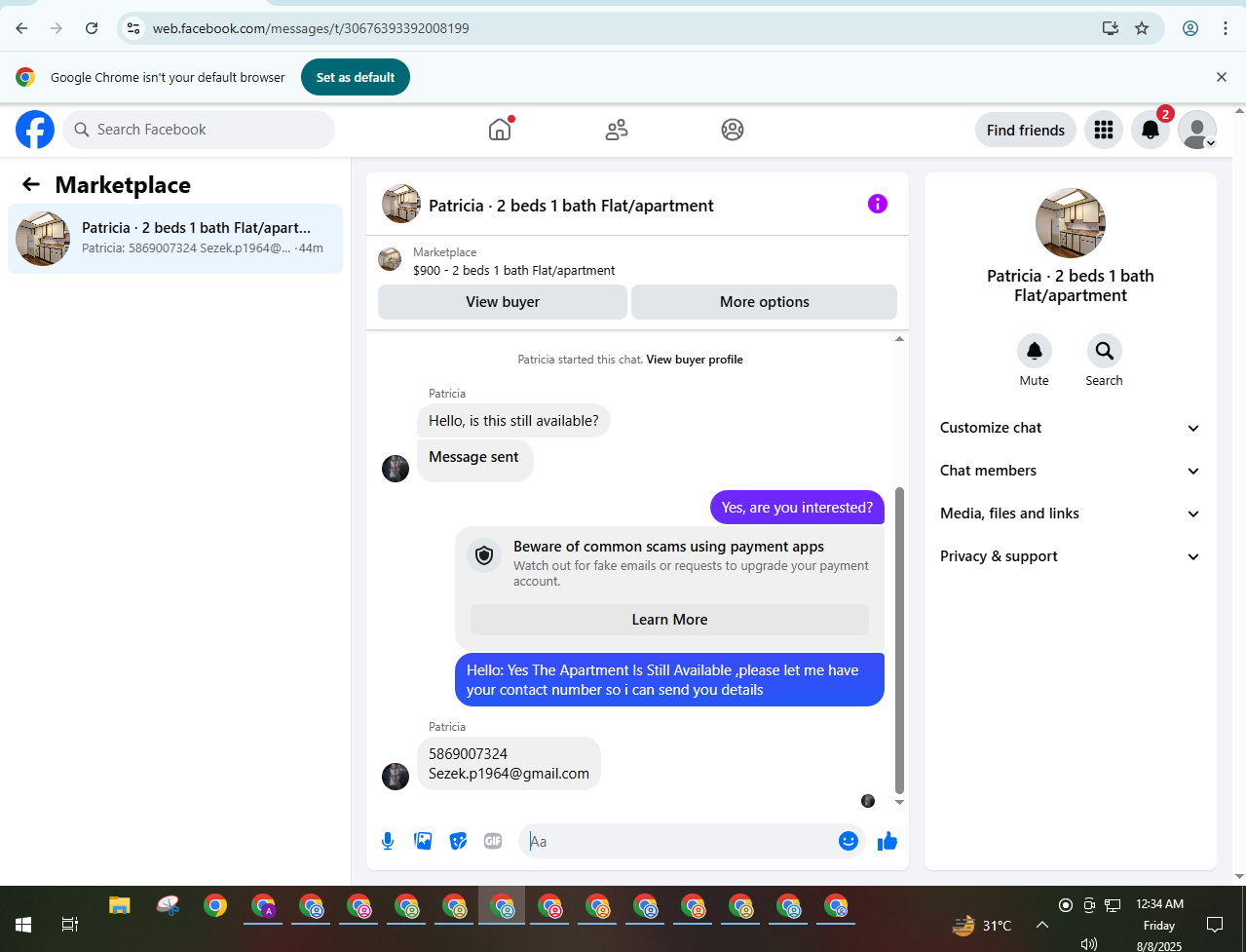Select Patricia conversation in Marketplace list
1246x952 pixels.
tap(175, 239)
